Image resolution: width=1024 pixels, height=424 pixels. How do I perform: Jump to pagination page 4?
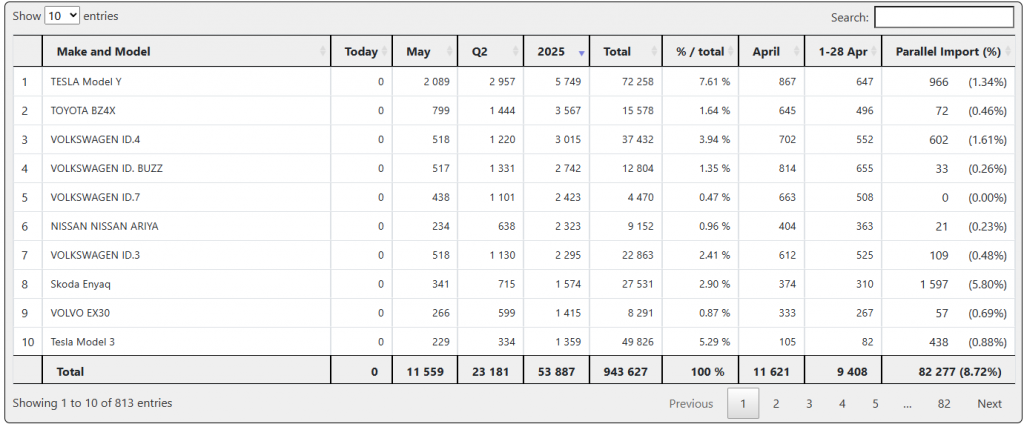pyautogui.click(x=841, y=404)
